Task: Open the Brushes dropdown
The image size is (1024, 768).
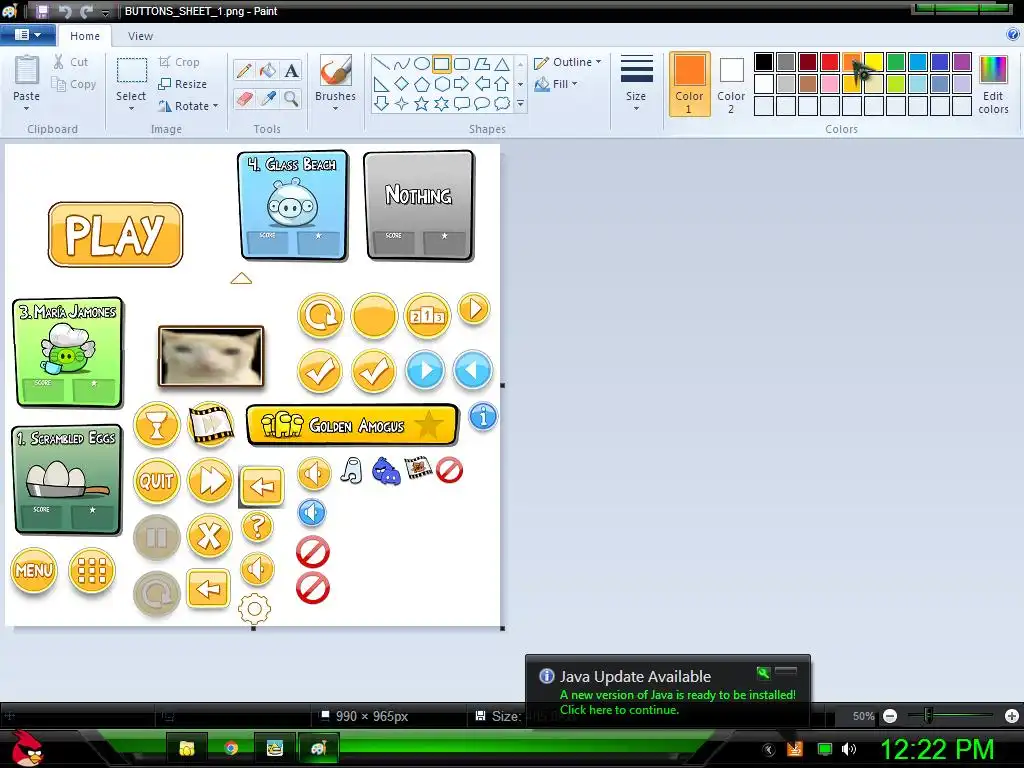Action: coord(335,108)
